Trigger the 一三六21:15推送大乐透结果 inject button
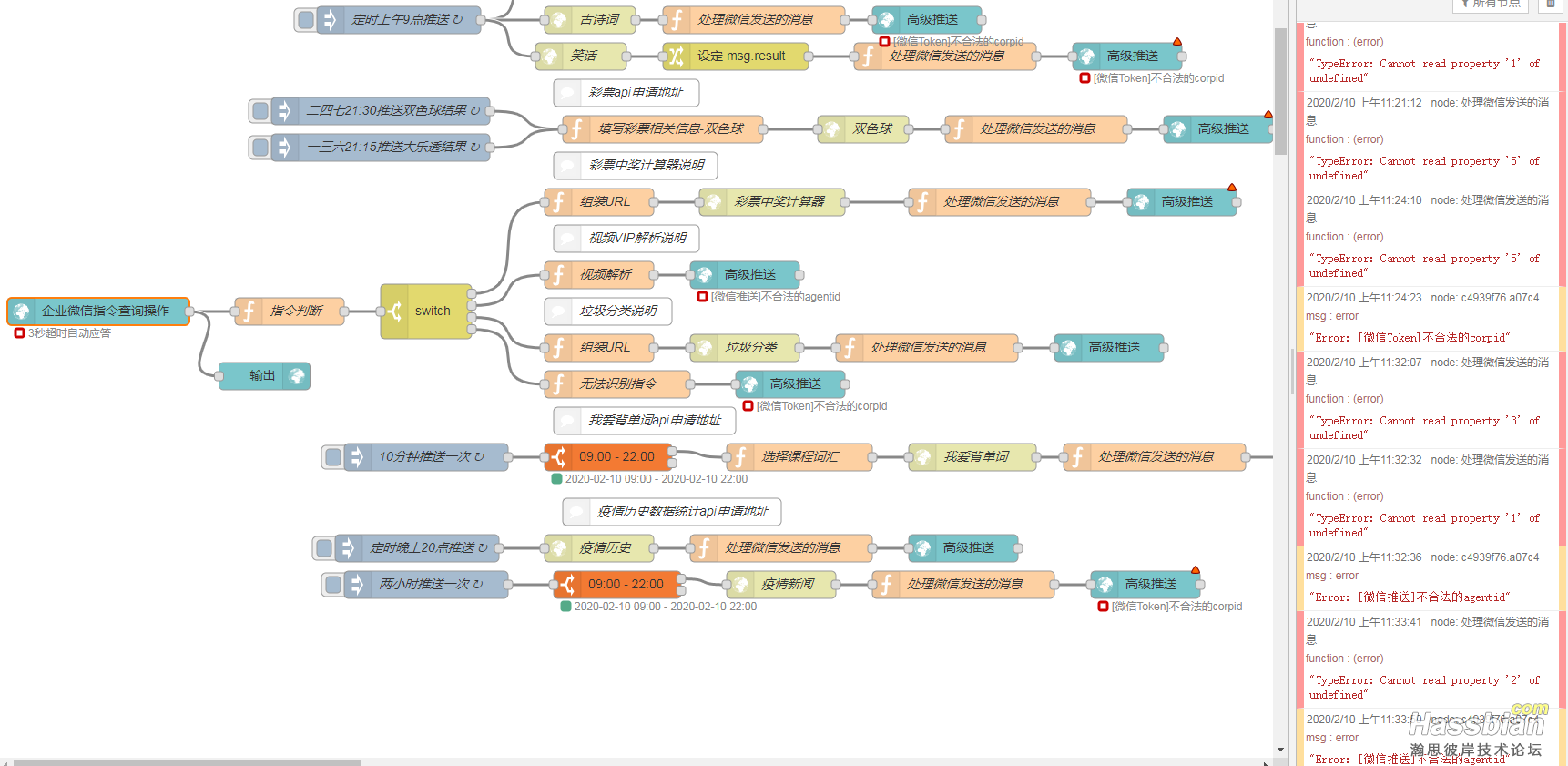The height and width of the screenshot is (766, 1568). 260,147
